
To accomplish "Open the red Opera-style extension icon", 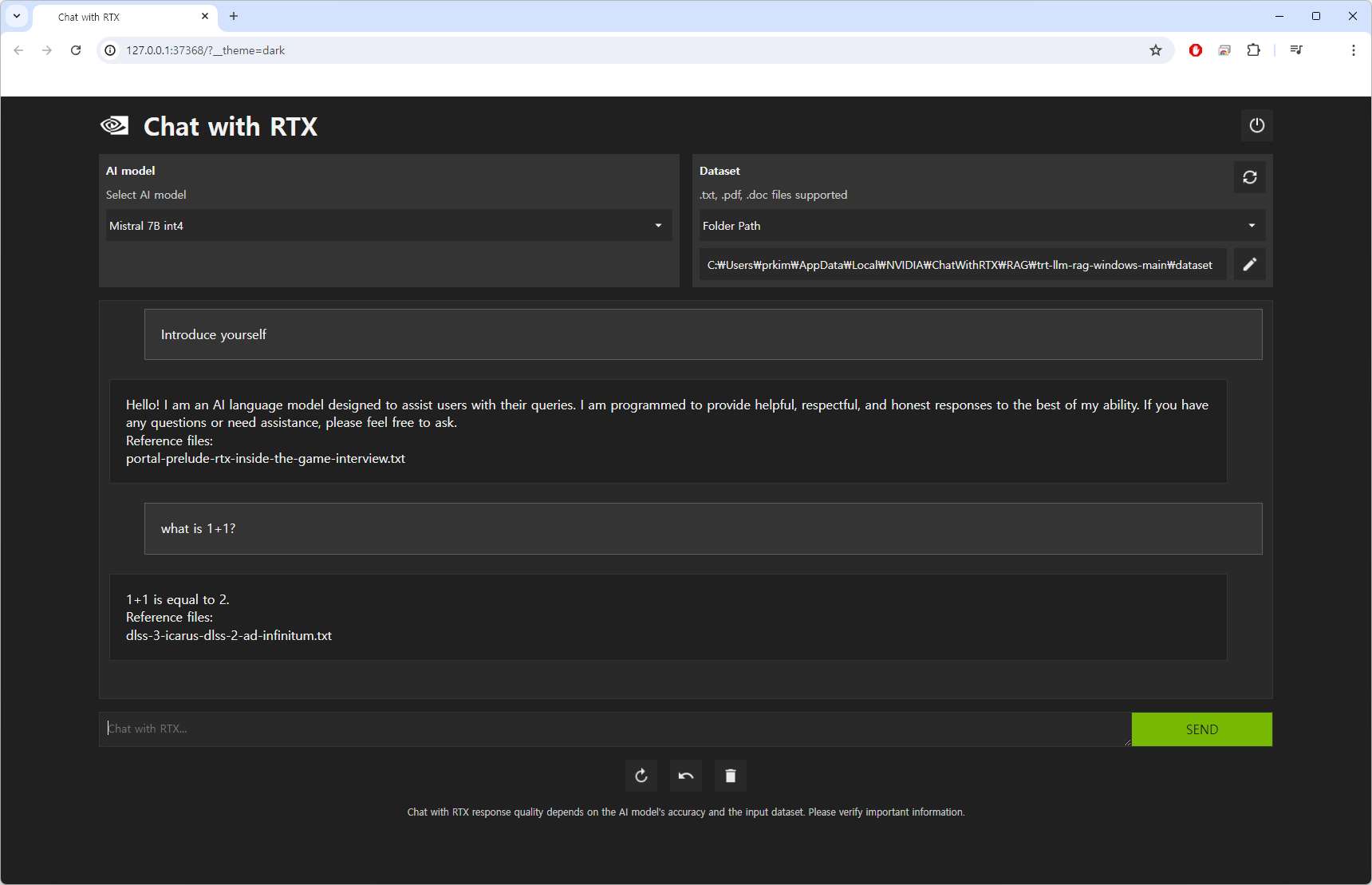I will point(1196,50).
